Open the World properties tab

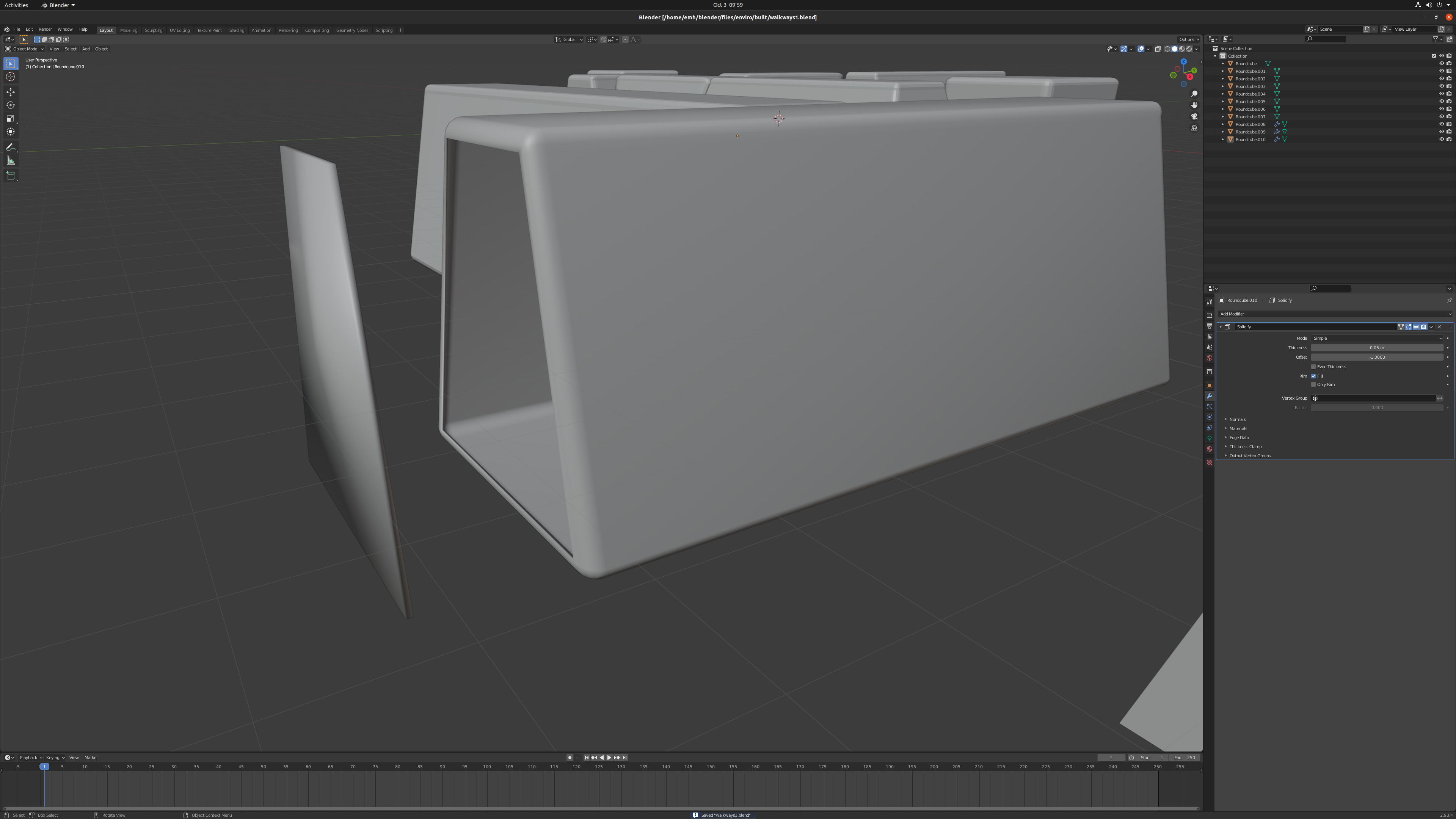click(x=1210, y=358)
